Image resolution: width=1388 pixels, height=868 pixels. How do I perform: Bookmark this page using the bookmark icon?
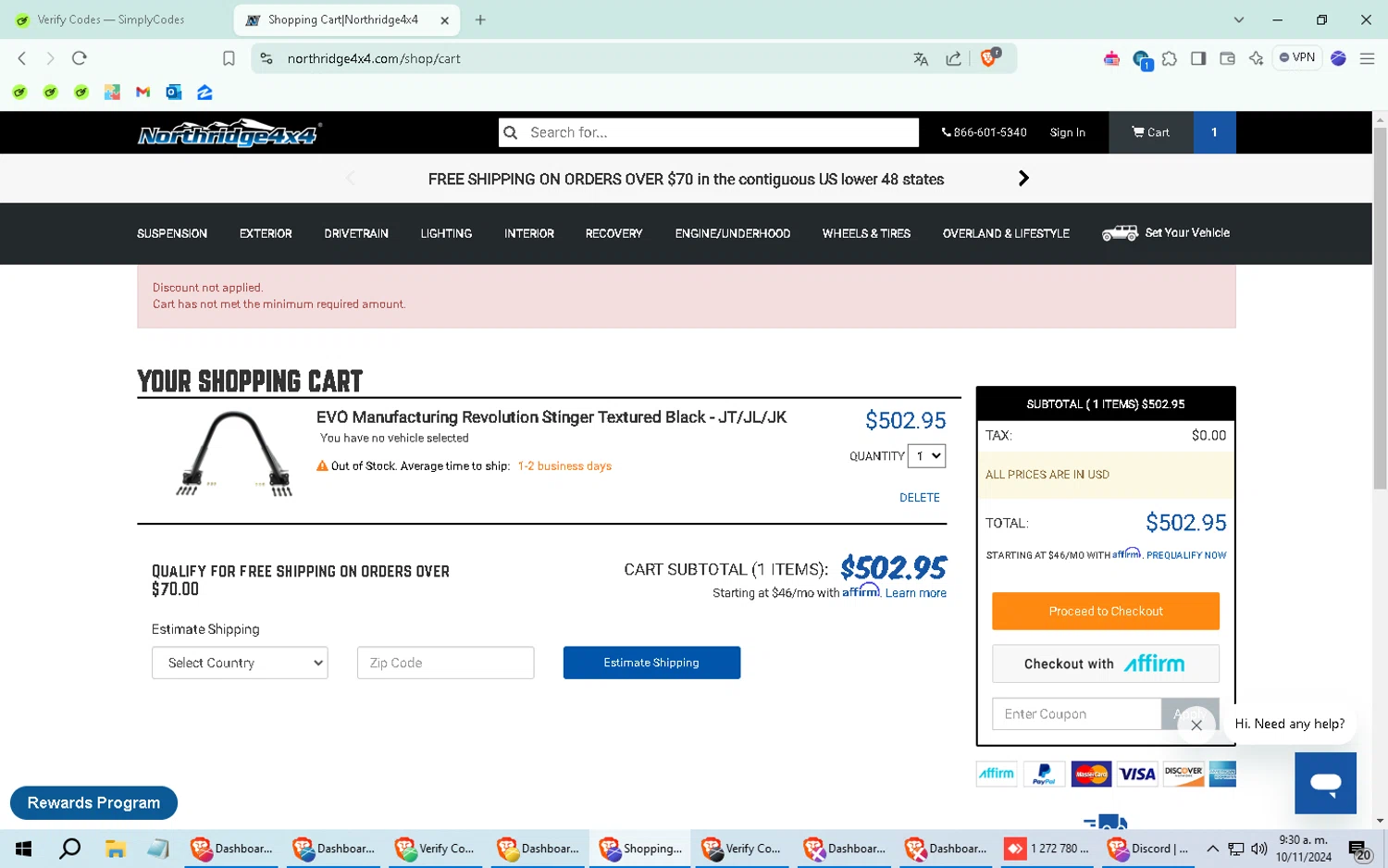(x=229, y=58)
